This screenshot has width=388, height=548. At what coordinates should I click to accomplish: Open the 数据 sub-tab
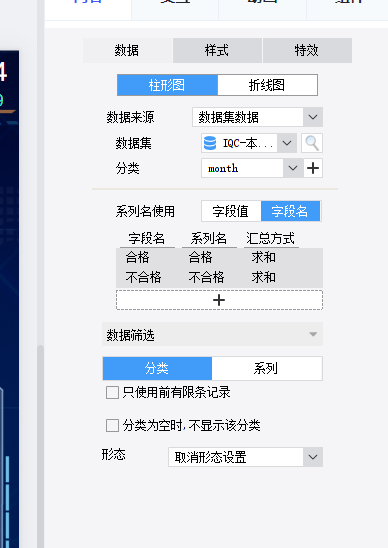[x=128, y=50]
